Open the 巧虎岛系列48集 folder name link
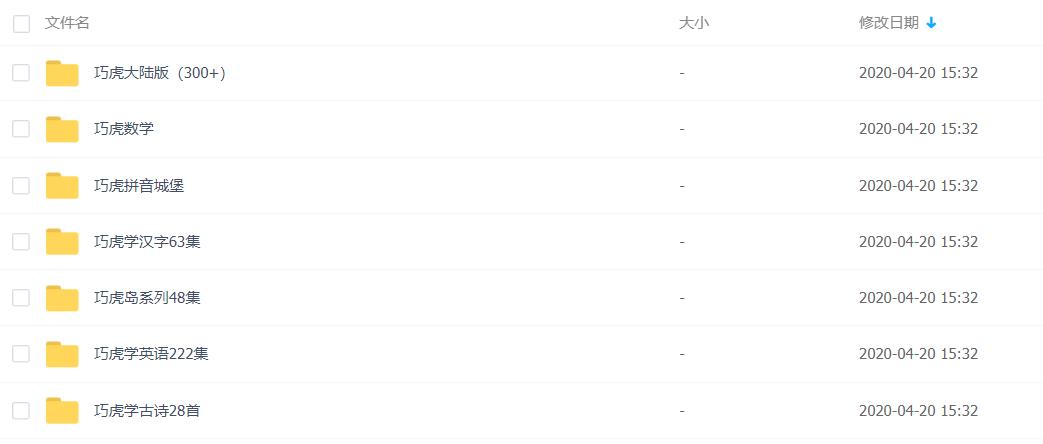 tap(147, 298)
